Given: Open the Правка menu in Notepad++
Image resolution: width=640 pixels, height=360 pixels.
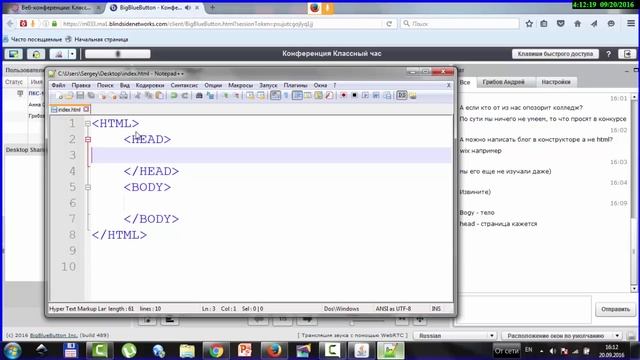Looking at the screenshot, I should click(81, 85).
